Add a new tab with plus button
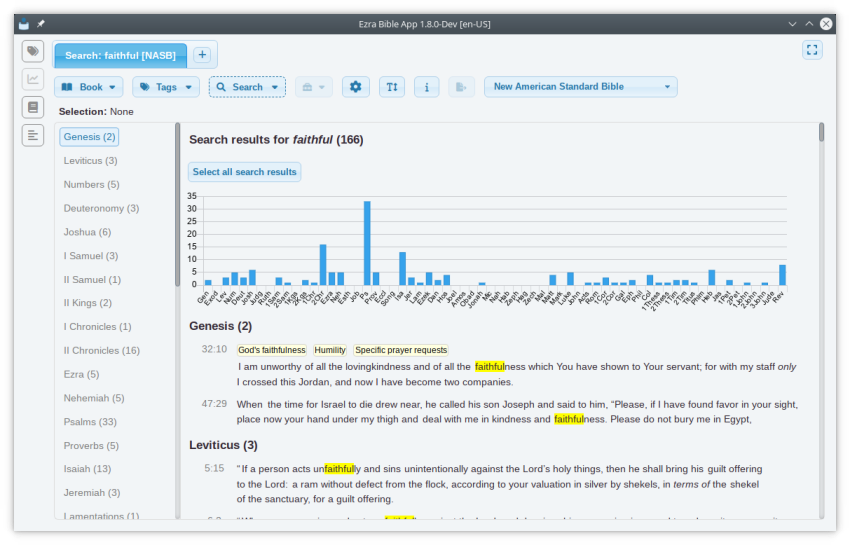This screenshot has height=545, width=850. [202, 55]
